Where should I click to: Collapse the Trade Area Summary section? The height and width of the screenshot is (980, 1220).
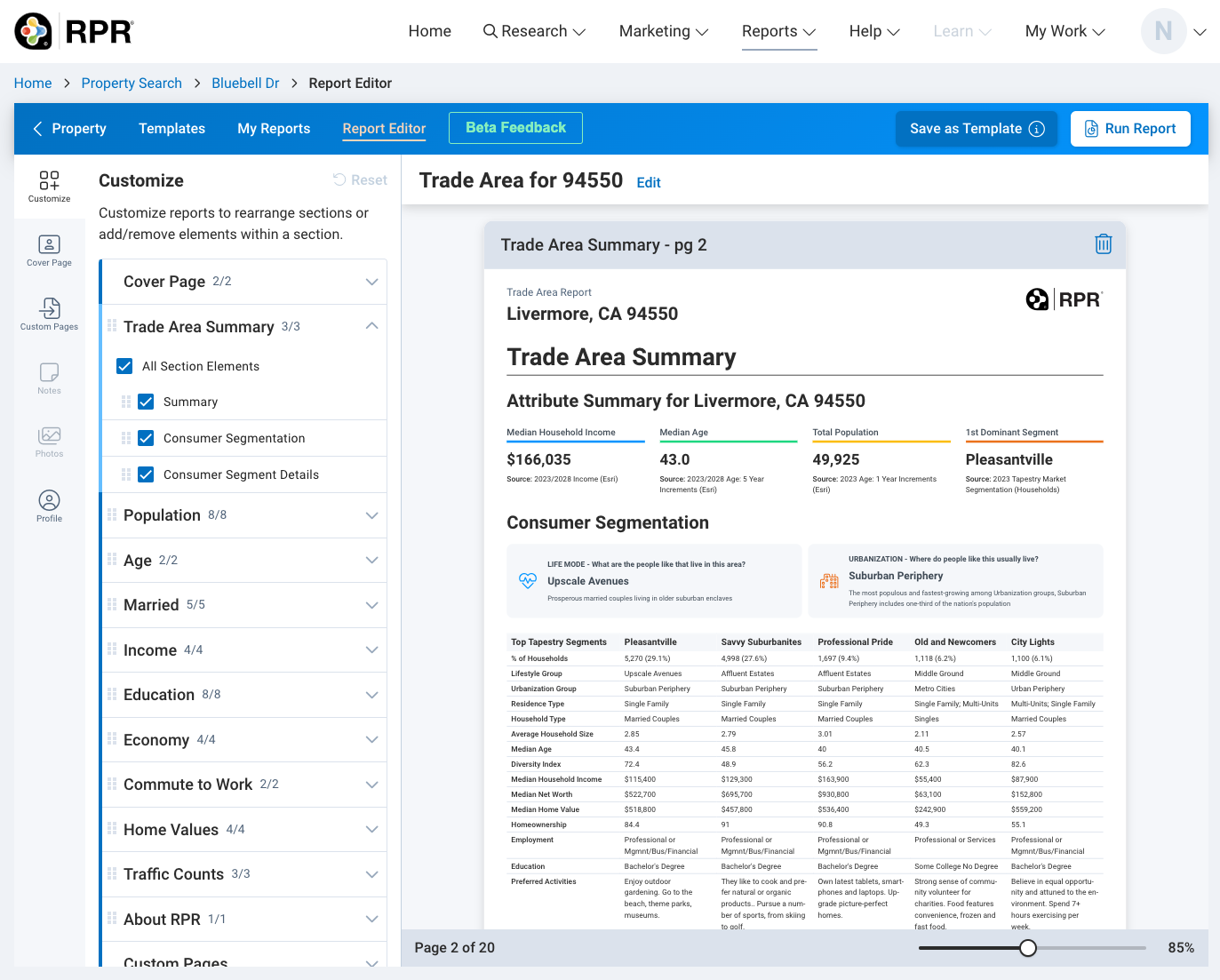click(371, 326)
